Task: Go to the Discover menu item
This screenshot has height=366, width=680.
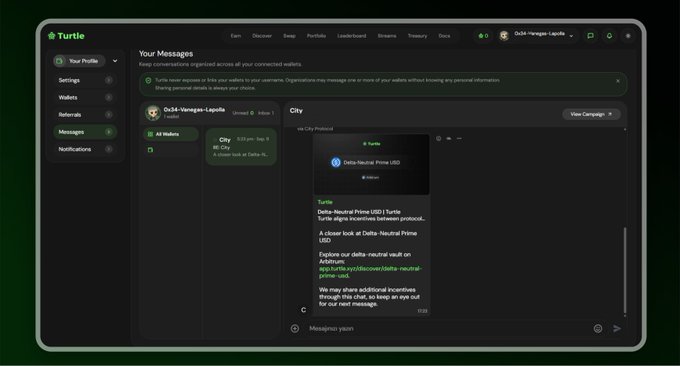Action: click(x=262, y=36)
